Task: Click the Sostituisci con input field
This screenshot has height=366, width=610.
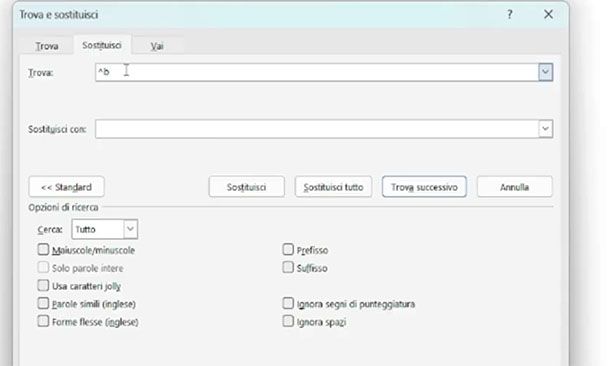Action: 317,129
